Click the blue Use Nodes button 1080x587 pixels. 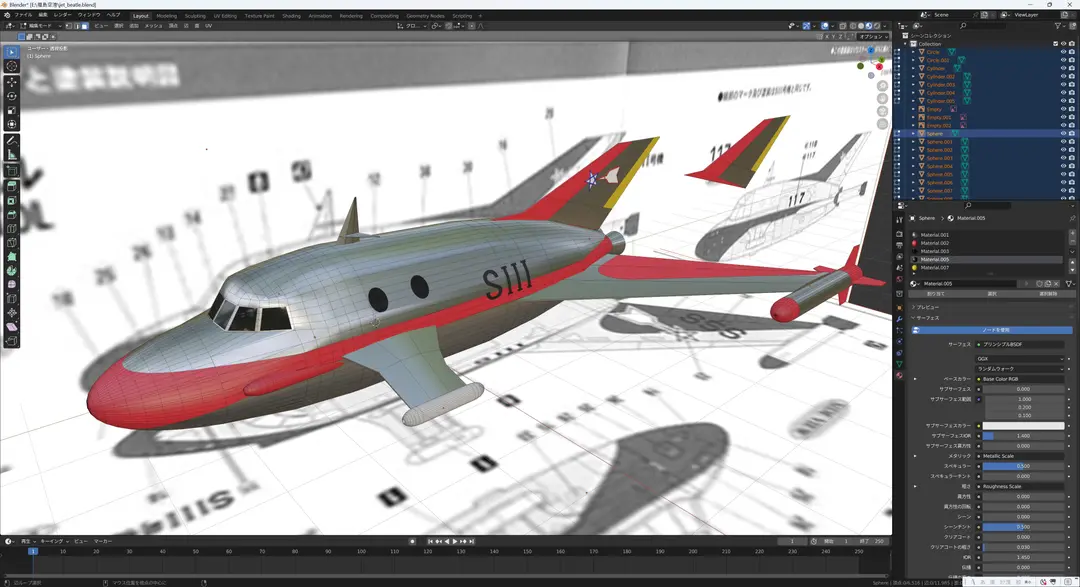click(x=994, y=330)
